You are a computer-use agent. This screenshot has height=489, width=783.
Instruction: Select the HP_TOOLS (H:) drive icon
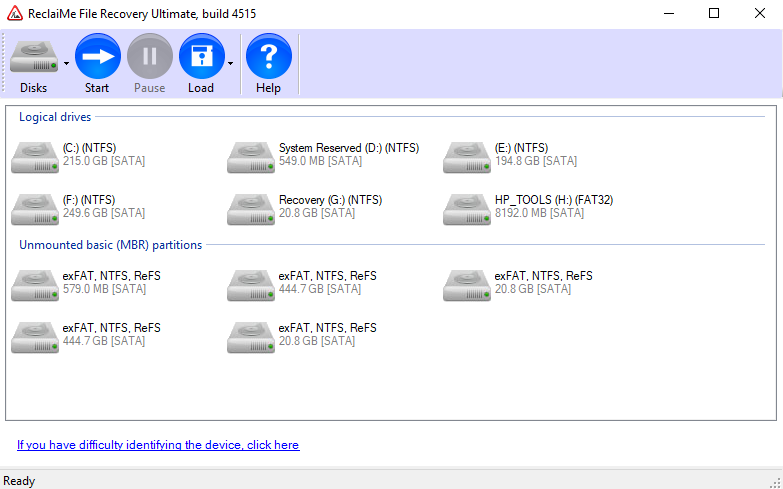(x=467, y=209)
